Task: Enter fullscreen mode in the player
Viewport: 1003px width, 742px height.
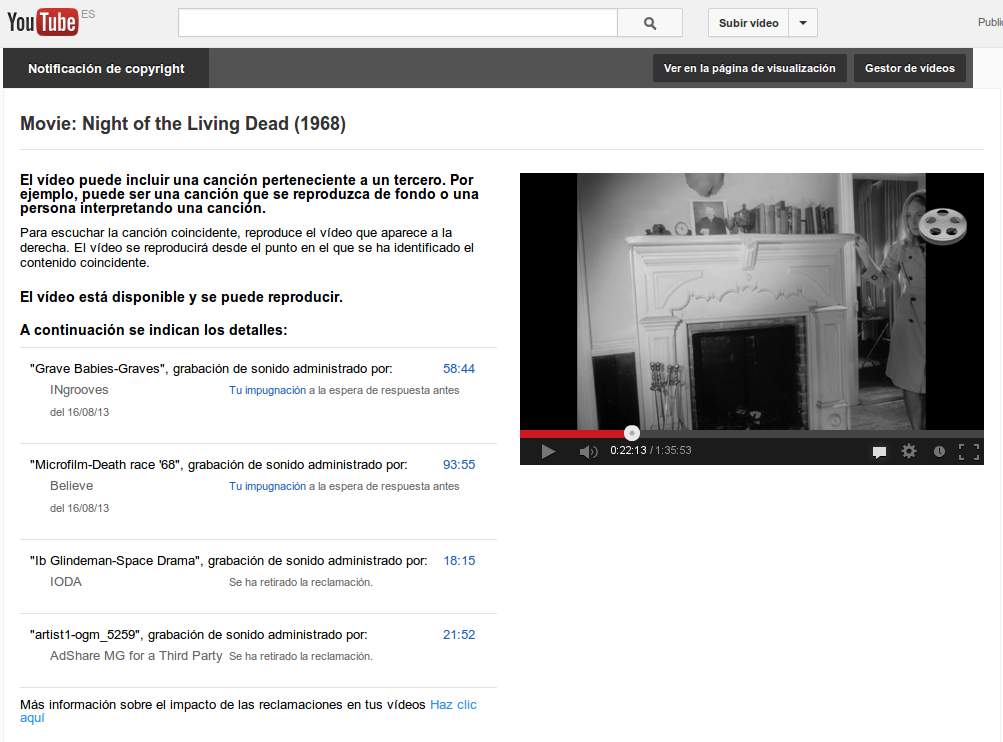Action: 968,451
